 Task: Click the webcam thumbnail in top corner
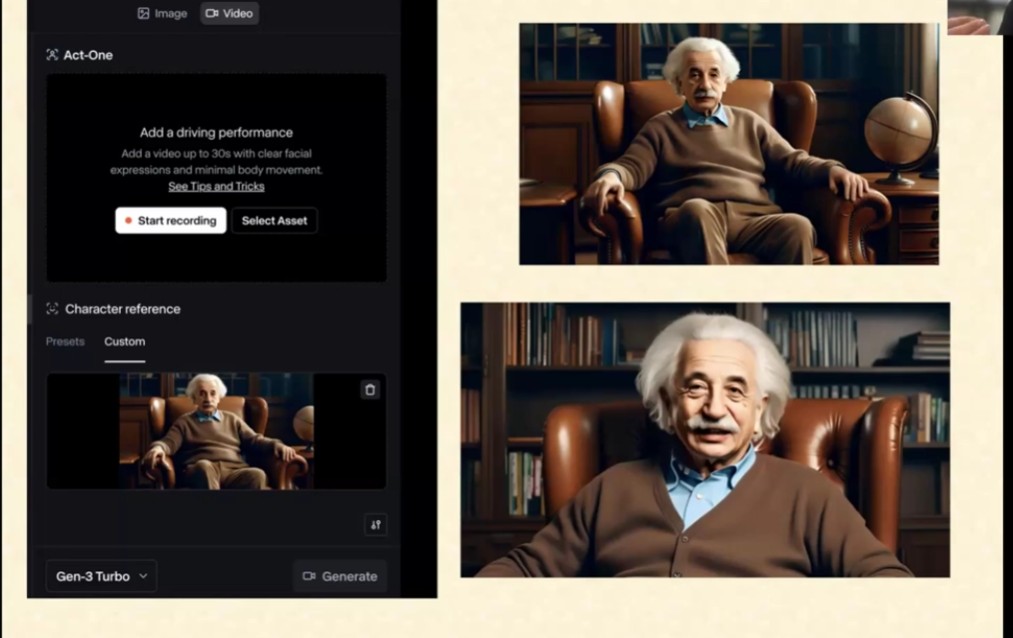(x=979, y=17)
